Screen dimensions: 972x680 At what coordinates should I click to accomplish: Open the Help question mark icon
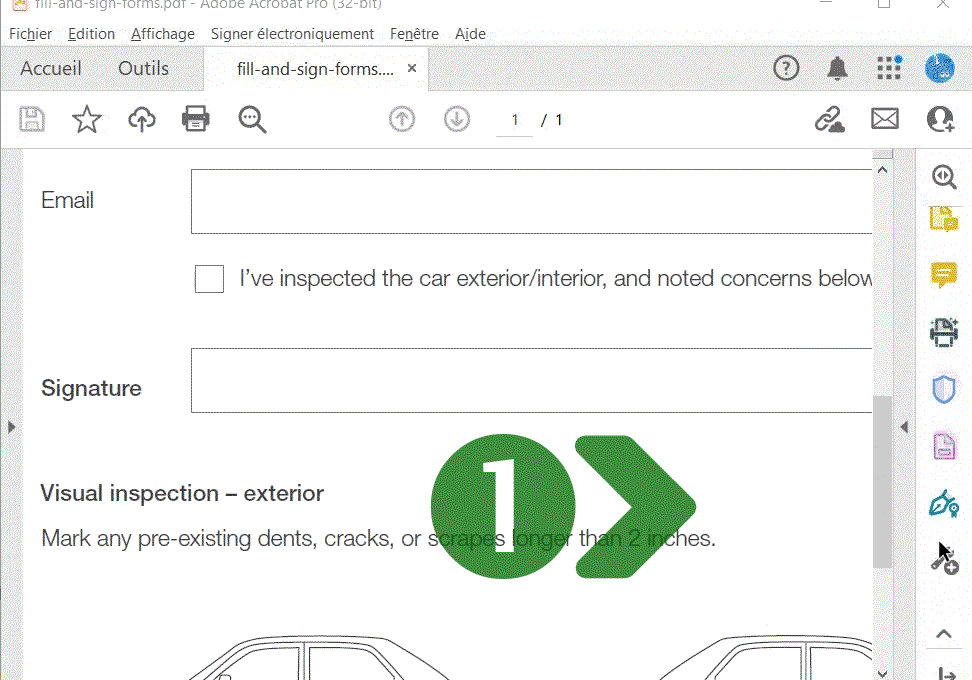click(x=786, y=68)
